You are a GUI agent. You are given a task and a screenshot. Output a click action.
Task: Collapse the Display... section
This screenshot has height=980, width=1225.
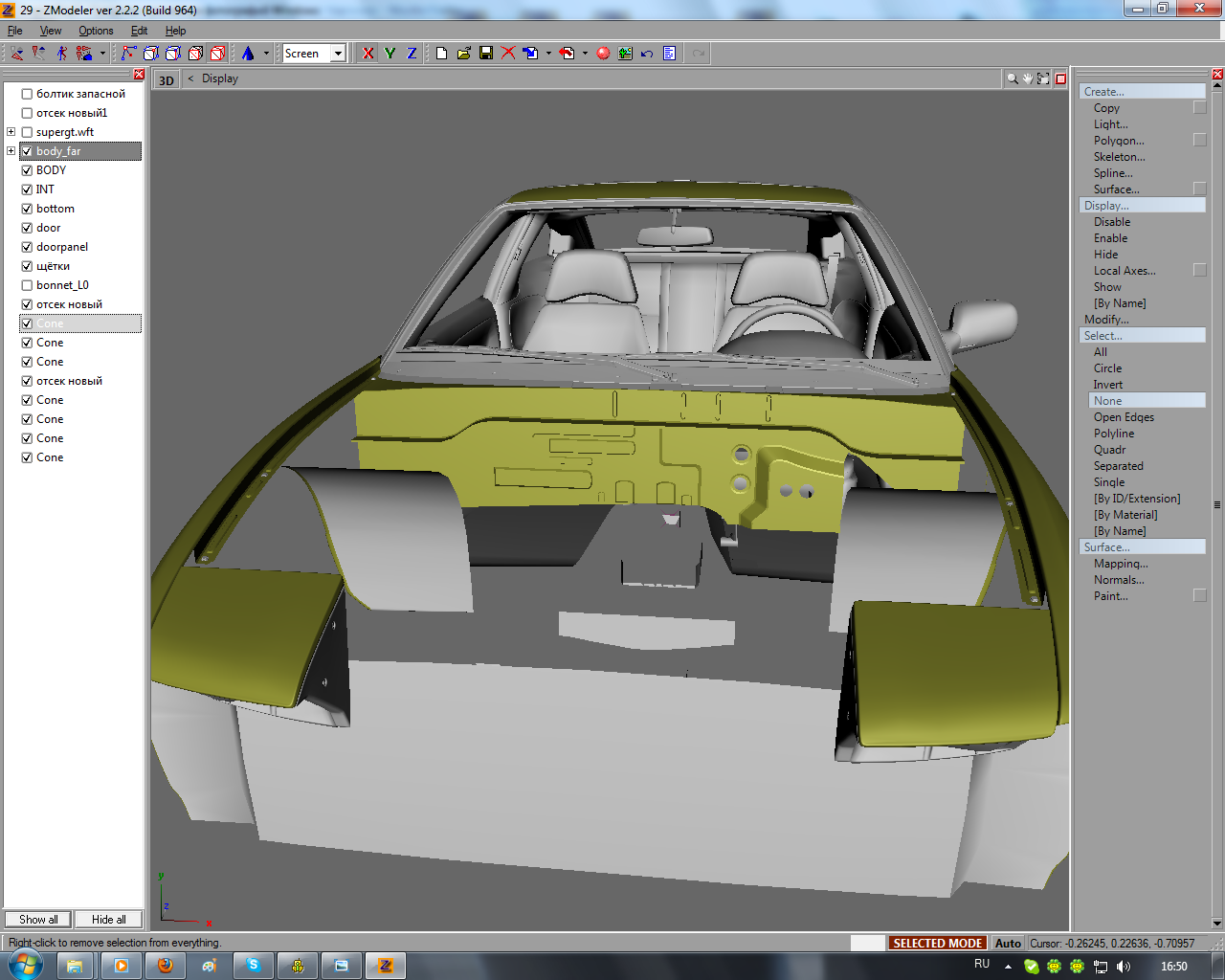1143,206
